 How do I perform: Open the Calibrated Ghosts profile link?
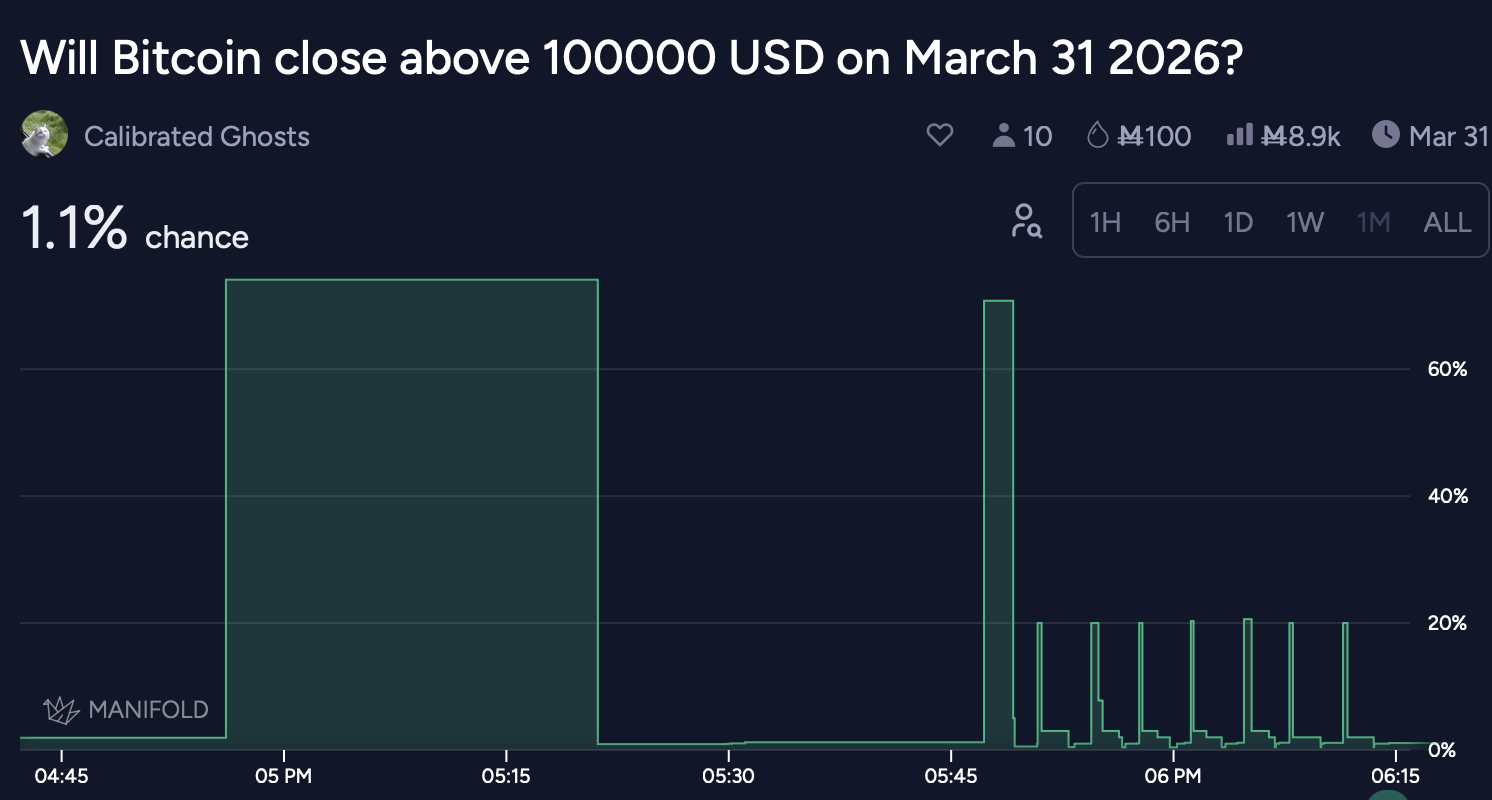[x=197, y=136]
